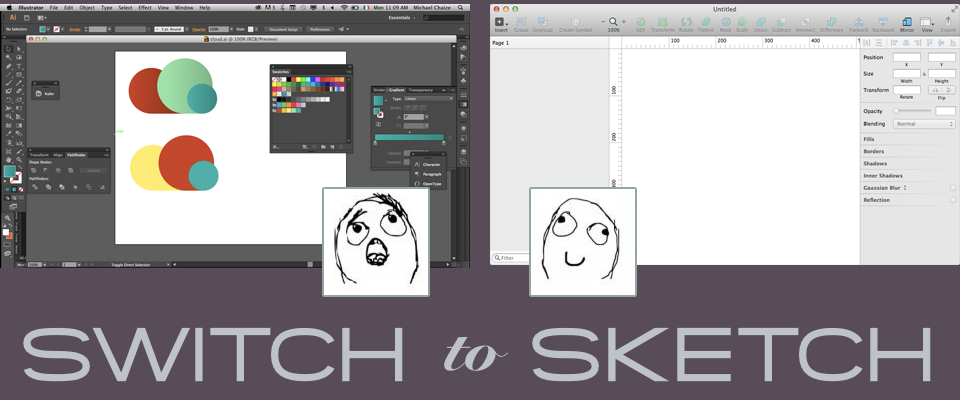Open the Object menu in Illustrator

87,7
